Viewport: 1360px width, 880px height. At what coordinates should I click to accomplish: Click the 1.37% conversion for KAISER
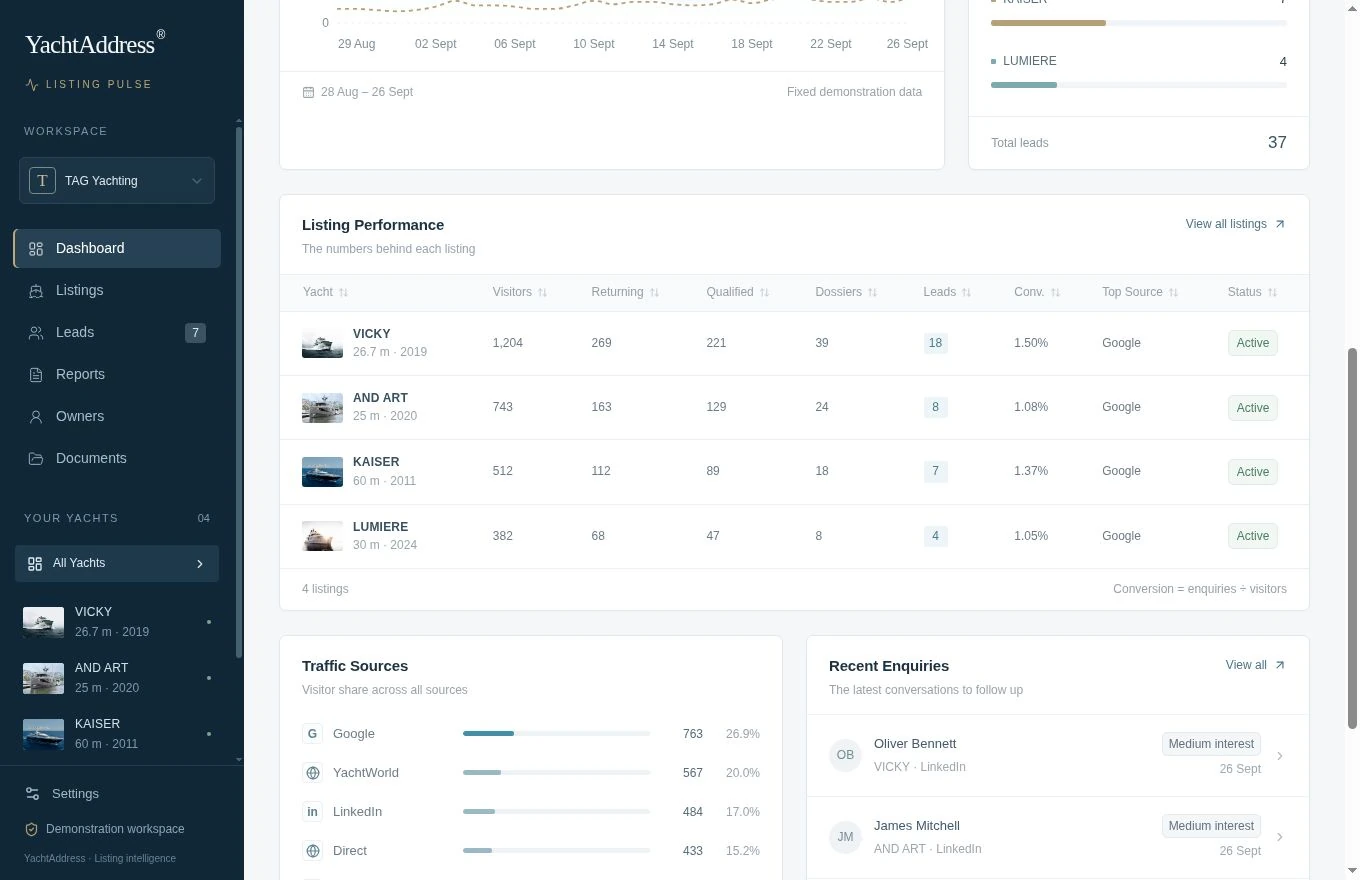tap(1031, 471)
